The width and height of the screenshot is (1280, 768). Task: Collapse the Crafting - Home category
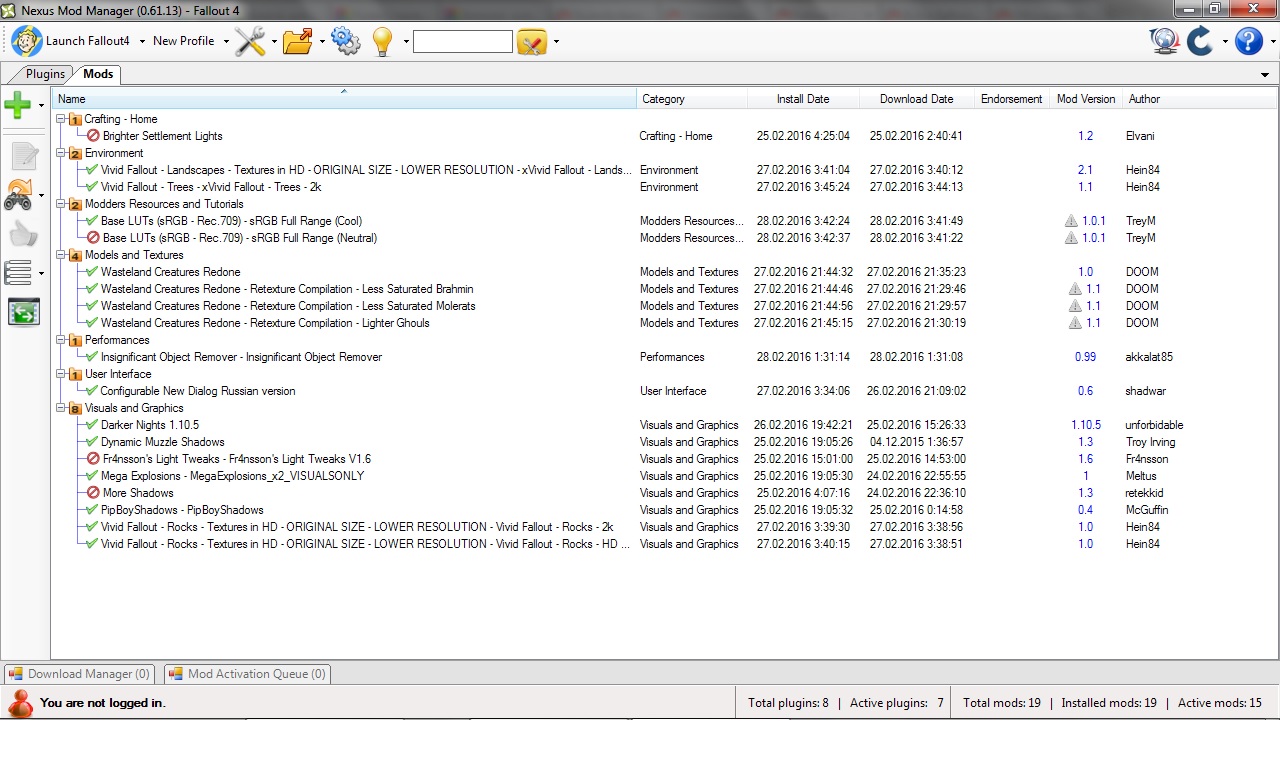click(x=61, y=119)
